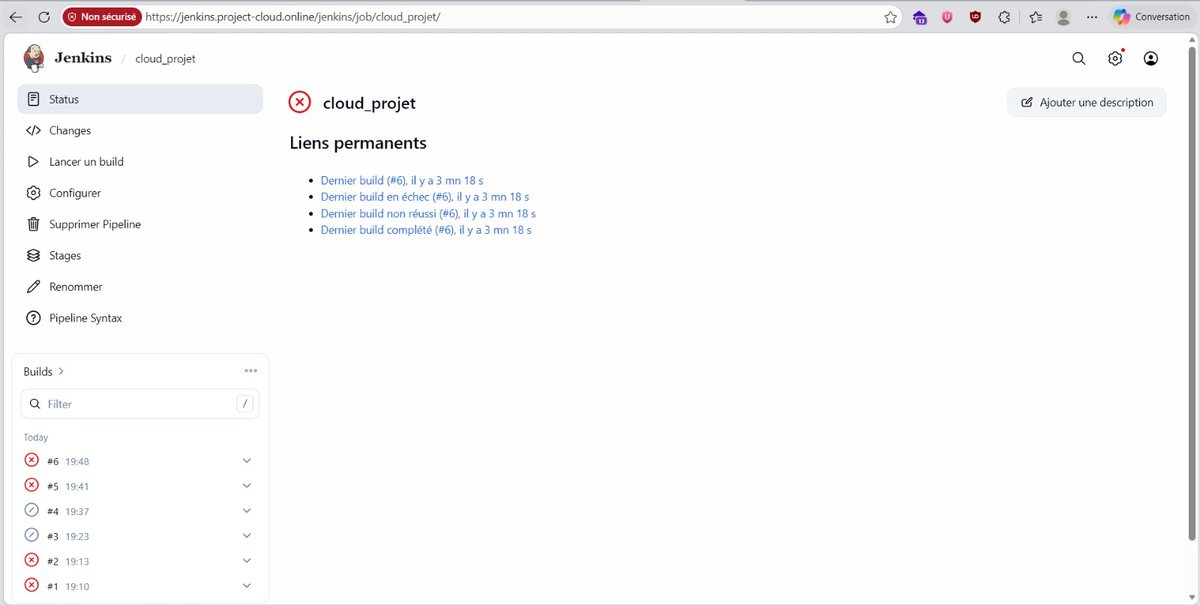Expand the dropdown chevron for build #2
The height and width of the screenshot is (605, 1200).
(247, 561)
